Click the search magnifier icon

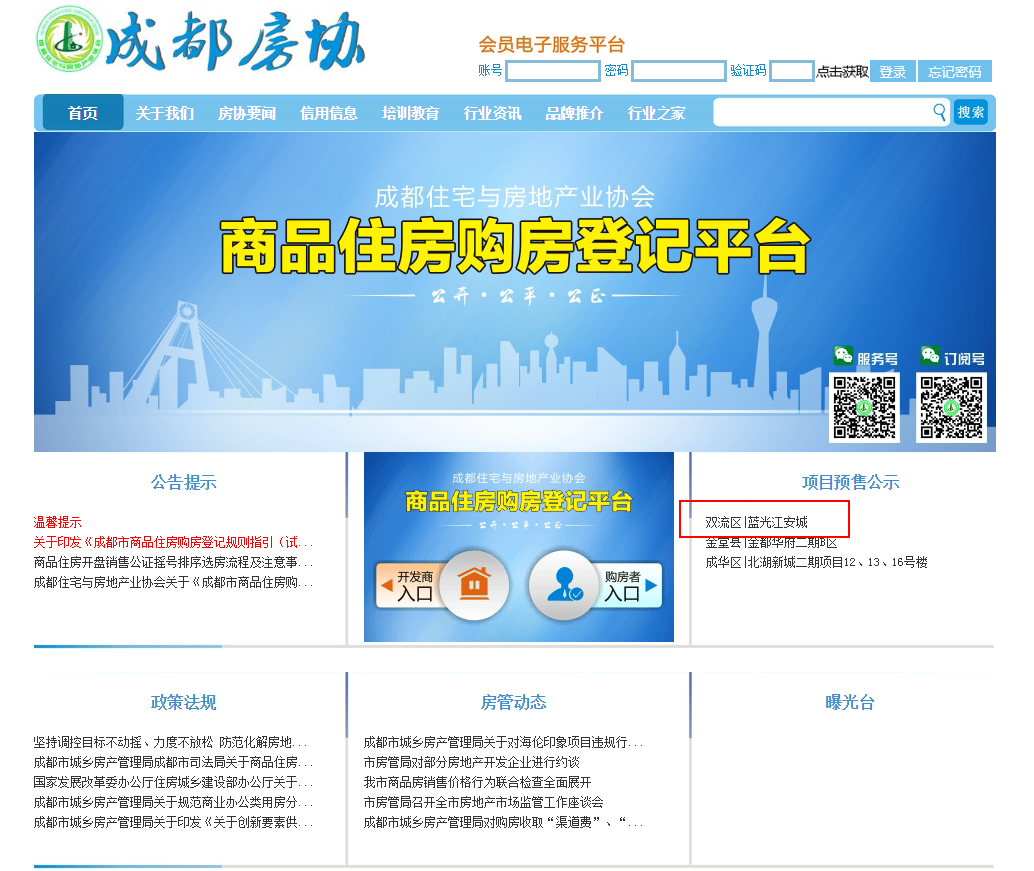pos(939,111)
